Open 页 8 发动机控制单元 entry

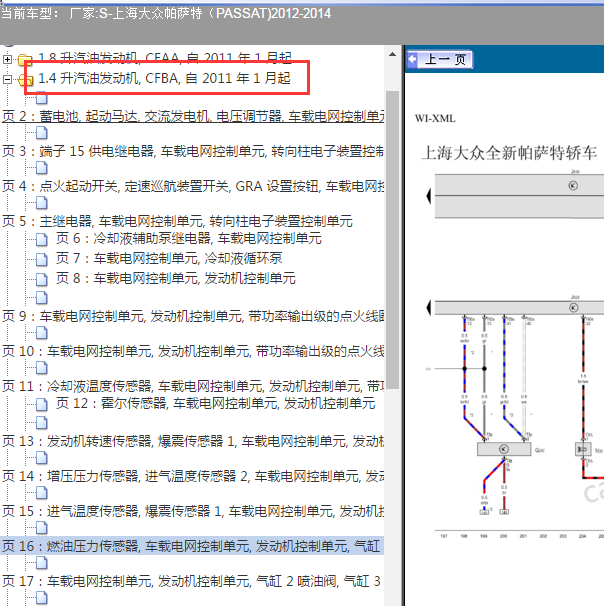(176, 278)
